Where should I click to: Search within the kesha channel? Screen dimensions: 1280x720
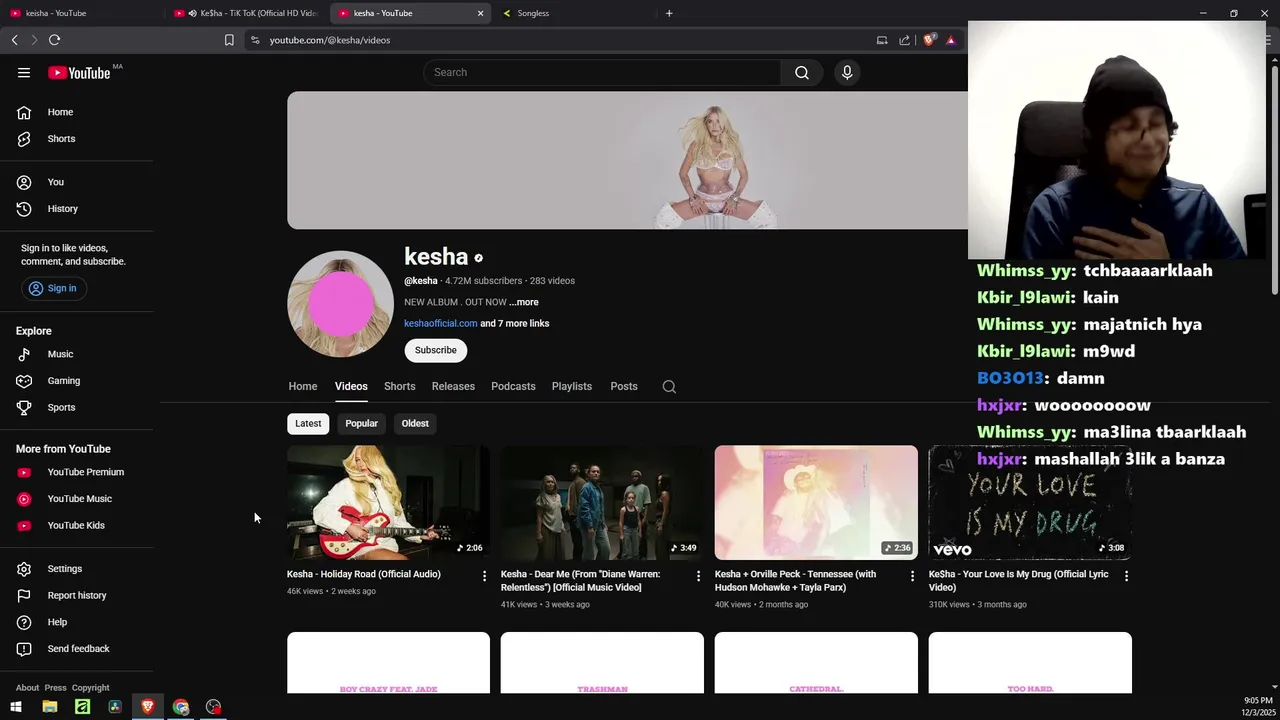click(669, 387)
